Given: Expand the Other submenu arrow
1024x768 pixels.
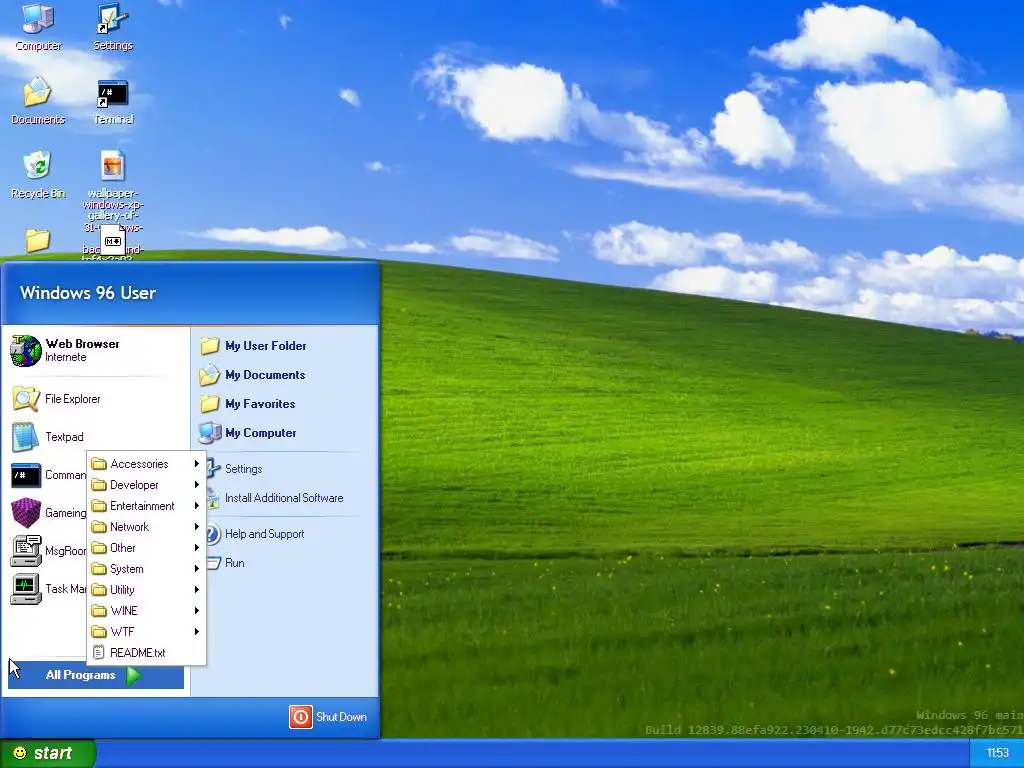Looking at the screenshot, I should (196, 547).
